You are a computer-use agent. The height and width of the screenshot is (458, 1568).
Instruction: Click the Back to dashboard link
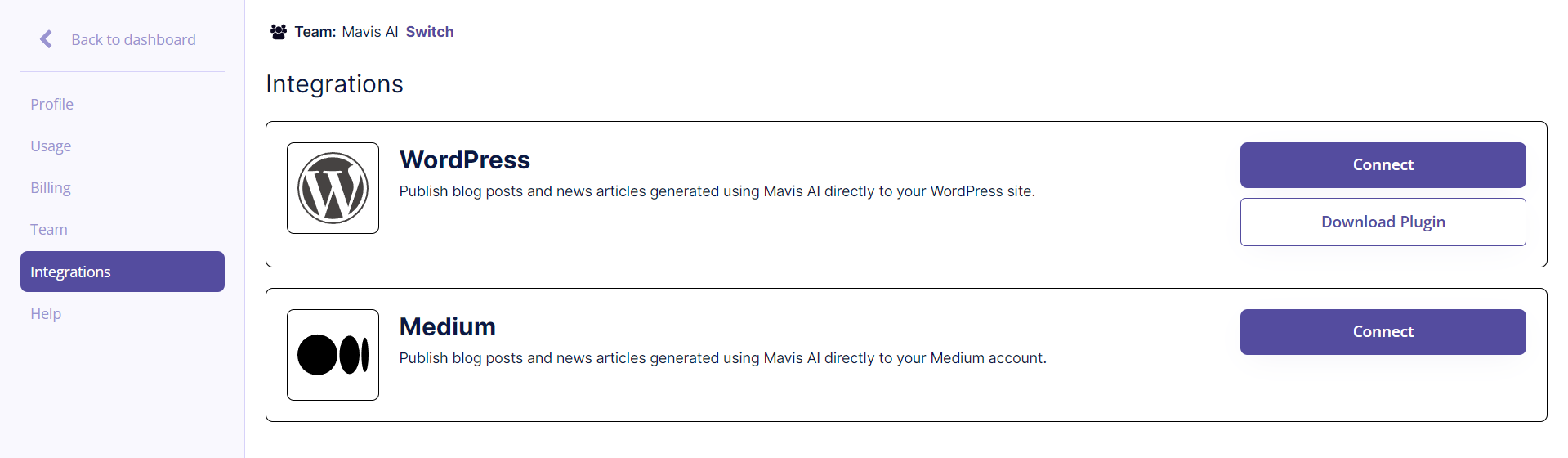coord(133,39)
